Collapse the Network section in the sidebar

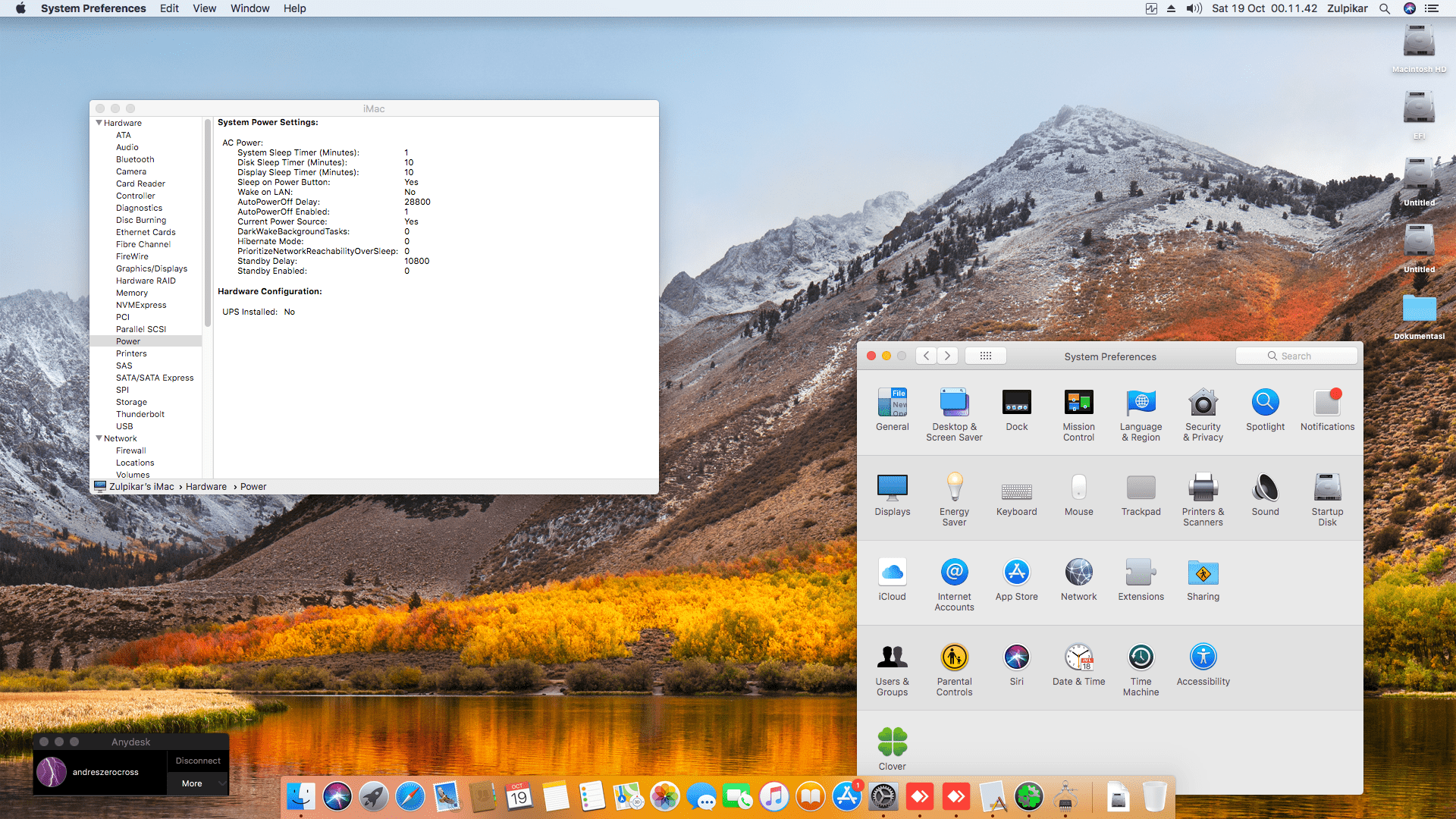pos(99,438)
